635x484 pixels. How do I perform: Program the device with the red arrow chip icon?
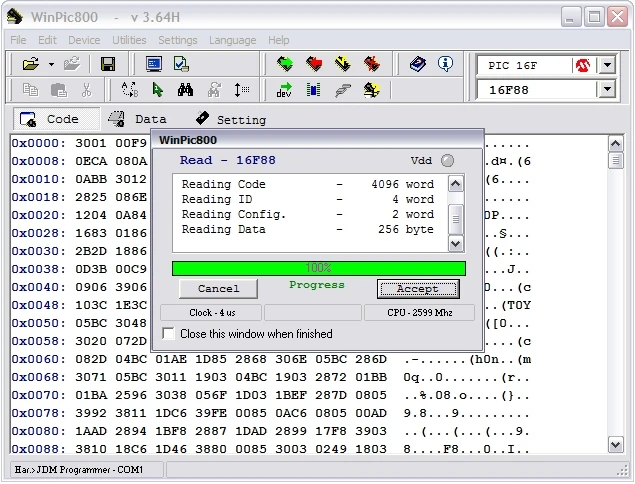coord(314,64)
